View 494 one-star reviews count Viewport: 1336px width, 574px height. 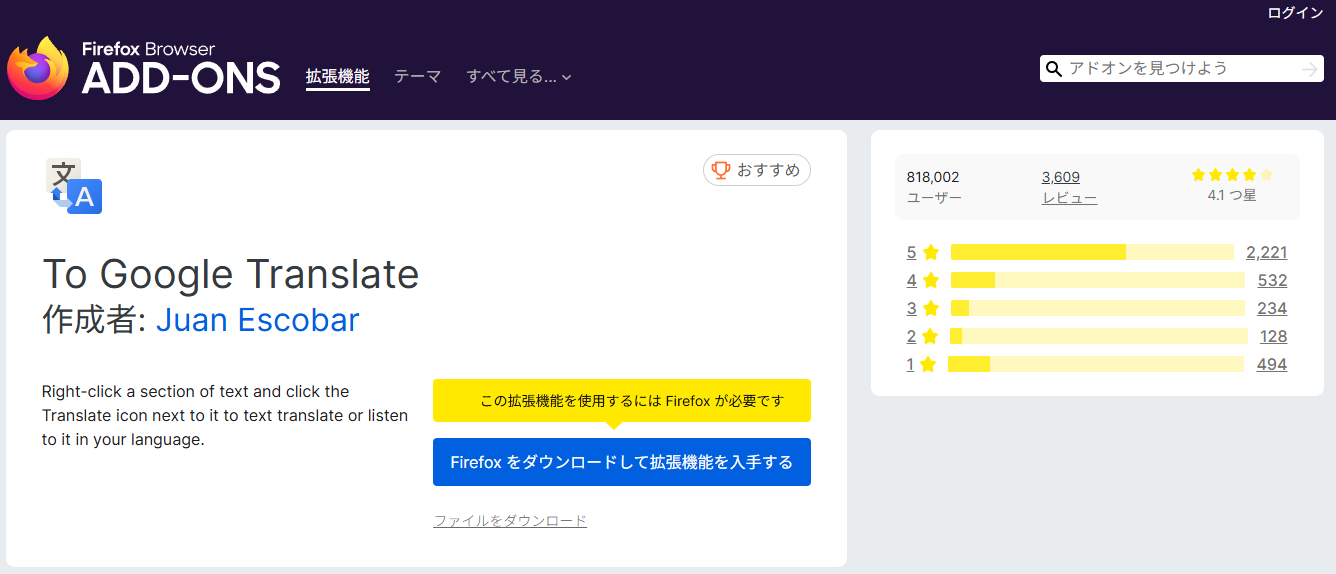[x=1272, y=364]
